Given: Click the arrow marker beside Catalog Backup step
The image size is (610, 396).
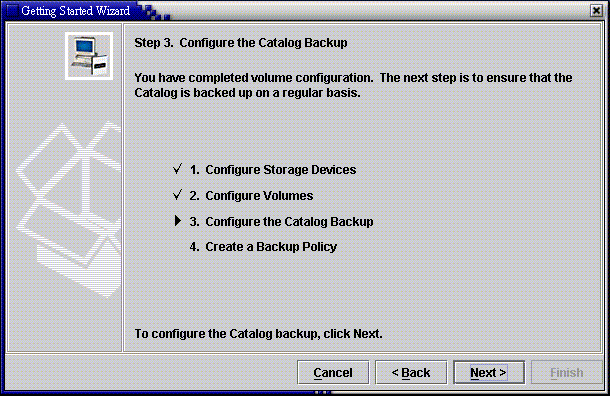Looking at the screenshot, I should point(178,221).
